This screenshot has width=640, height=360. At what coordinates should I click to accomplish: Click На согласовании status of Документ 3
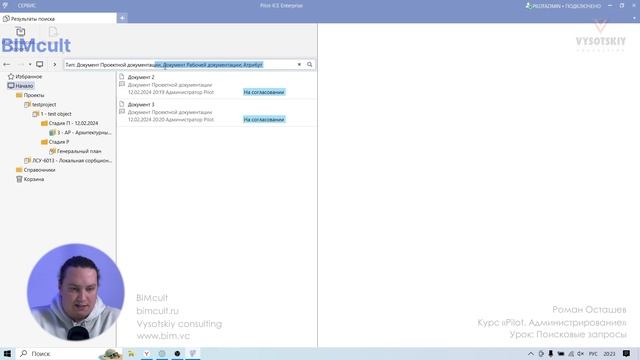[x=264, y=120]
